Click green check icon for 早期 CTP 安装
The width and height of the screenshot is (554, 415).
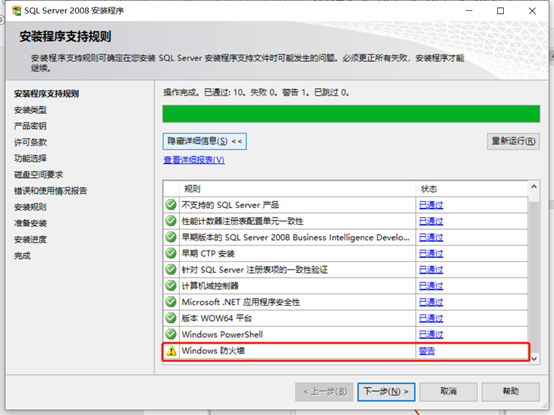click(x=171, y=253)
